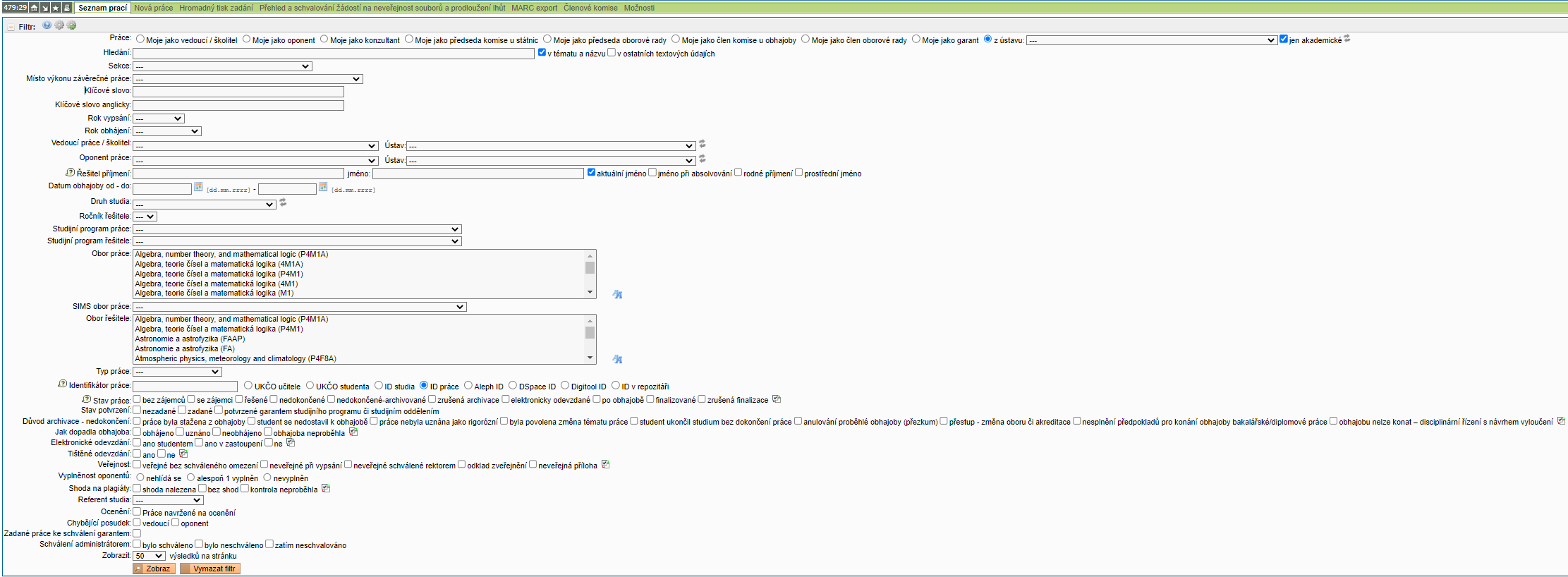
Task: Click the gear icon with green arrow
Action: (x=71, y=25)
